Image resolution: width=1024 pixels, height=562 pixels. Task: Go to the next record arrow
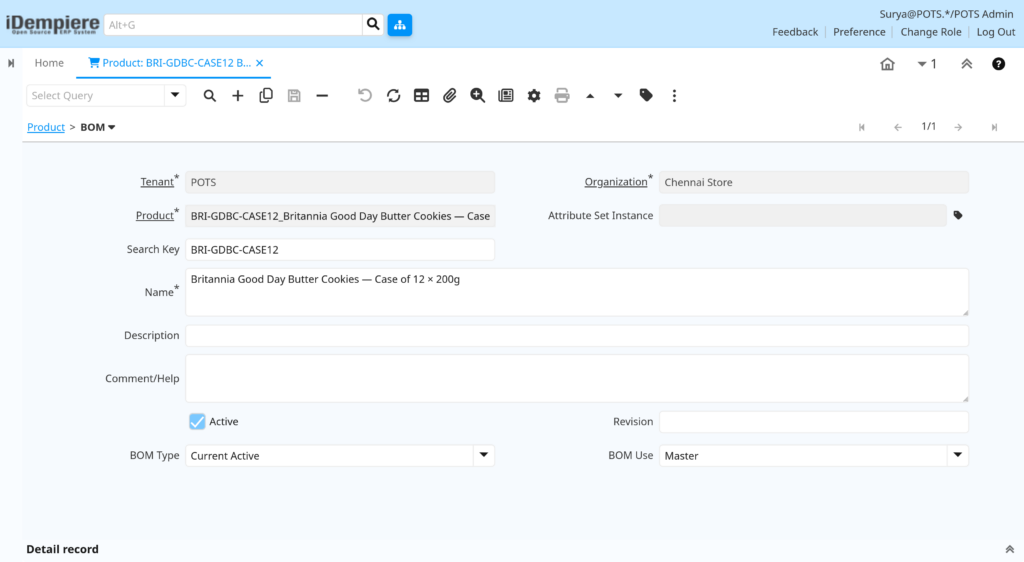[x=958, y=127]
